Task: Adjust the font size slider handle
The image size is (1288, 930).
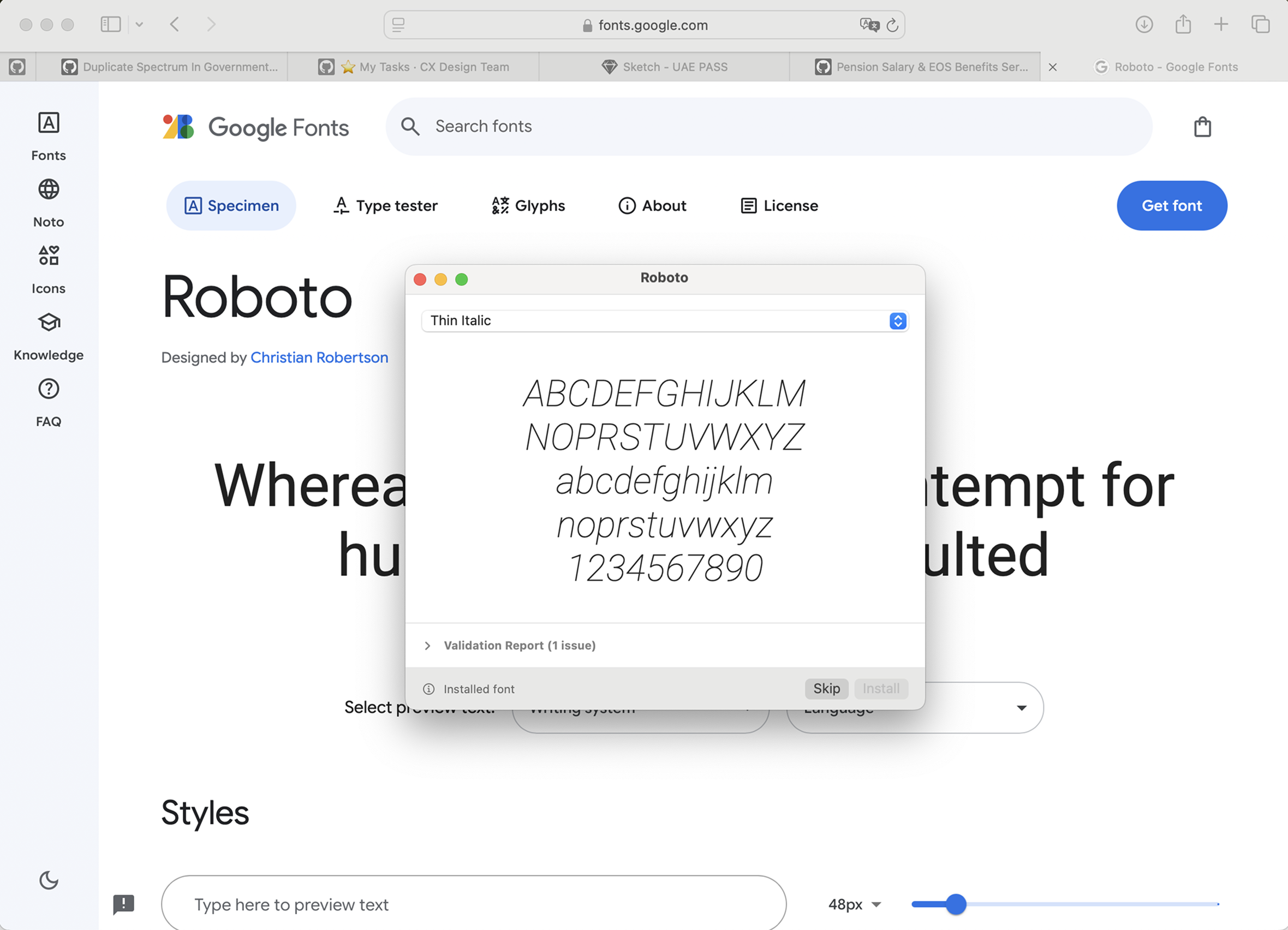Action: coord(956,904)
